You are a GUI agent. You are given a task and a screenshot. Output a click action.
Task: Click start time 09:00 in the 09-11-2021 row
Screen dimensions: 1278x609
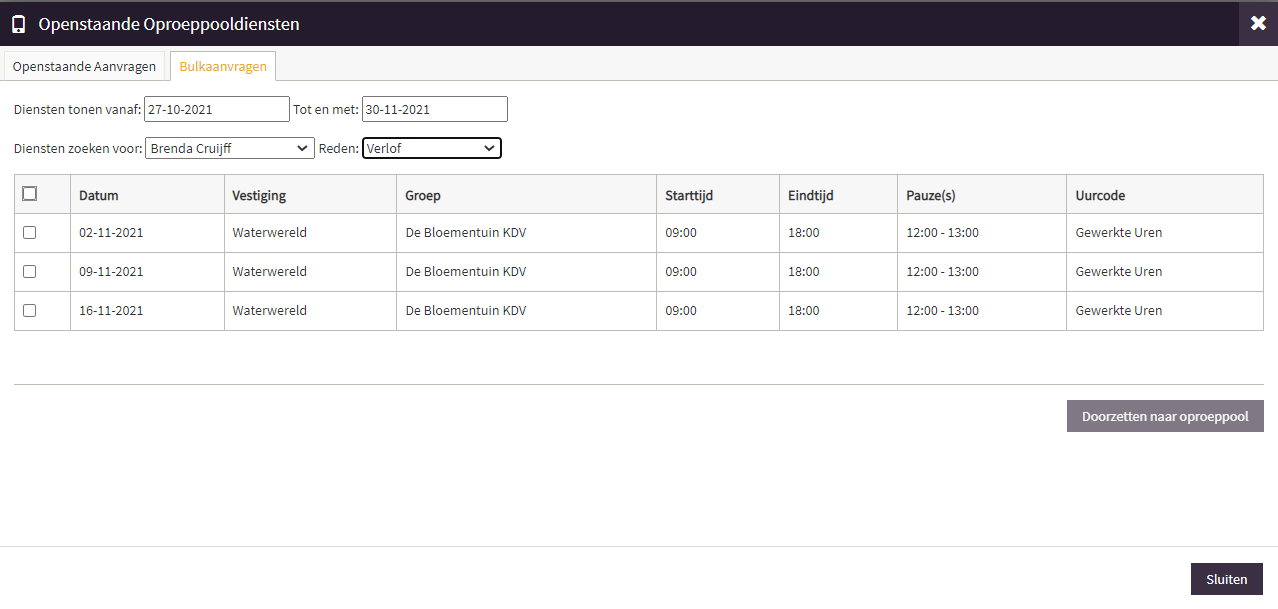point(681,271)
